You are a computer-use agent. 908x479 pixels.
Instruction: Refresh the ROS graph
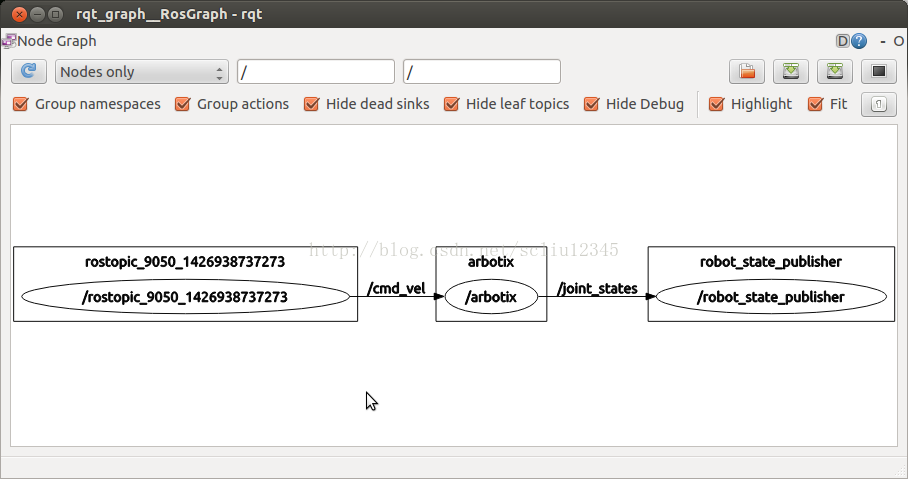coord(28,71)
